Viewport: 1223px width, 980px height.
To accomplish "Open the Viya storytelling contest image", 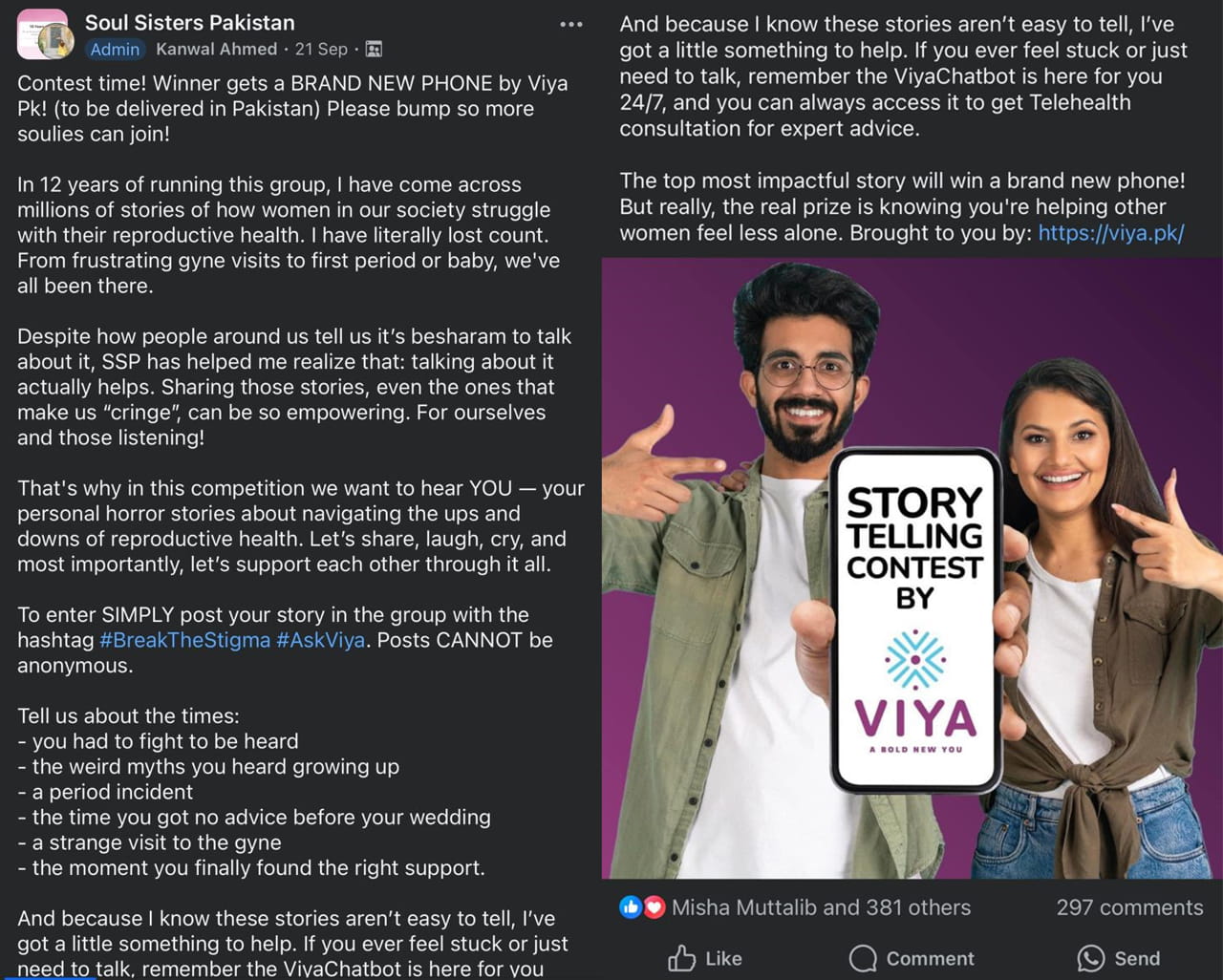I will pyautogui.click(x=912, y=568).
